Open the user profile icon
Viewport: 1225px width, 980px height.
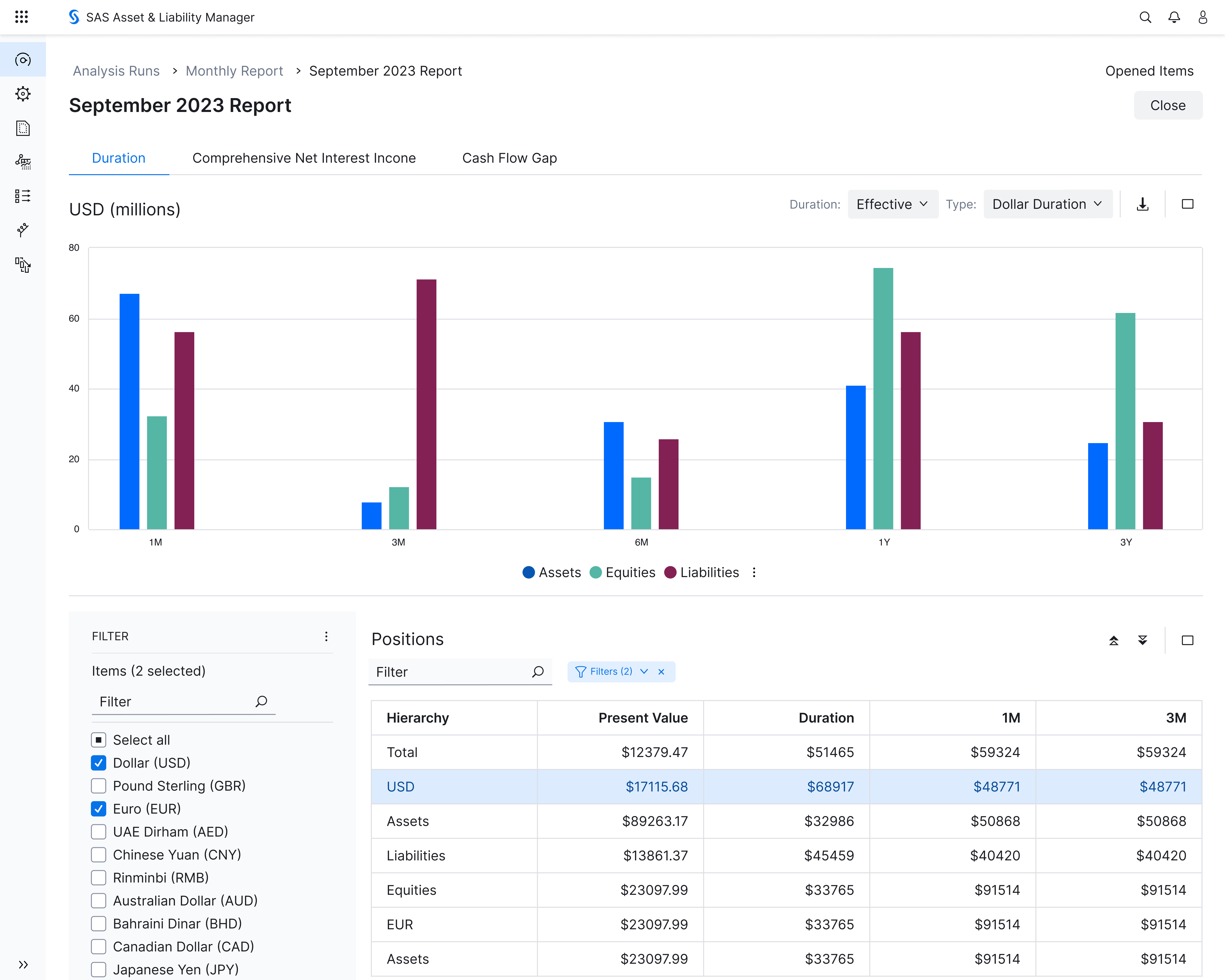pos(1202,17)
